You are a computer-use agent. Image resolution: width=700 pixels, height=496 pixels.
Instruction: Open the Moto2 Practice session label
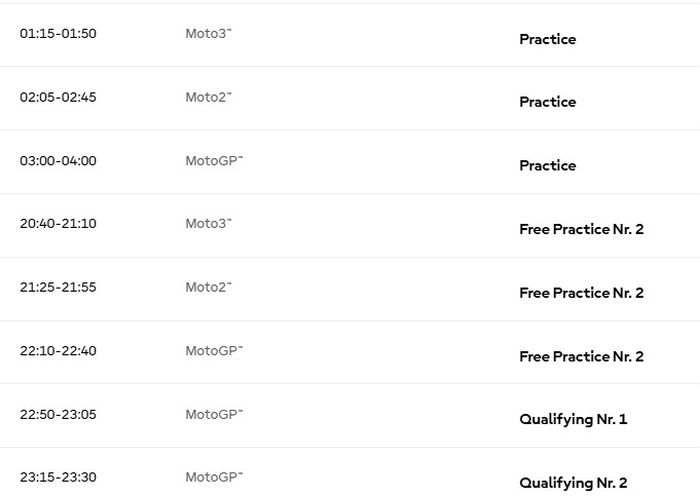coord(547,102)
